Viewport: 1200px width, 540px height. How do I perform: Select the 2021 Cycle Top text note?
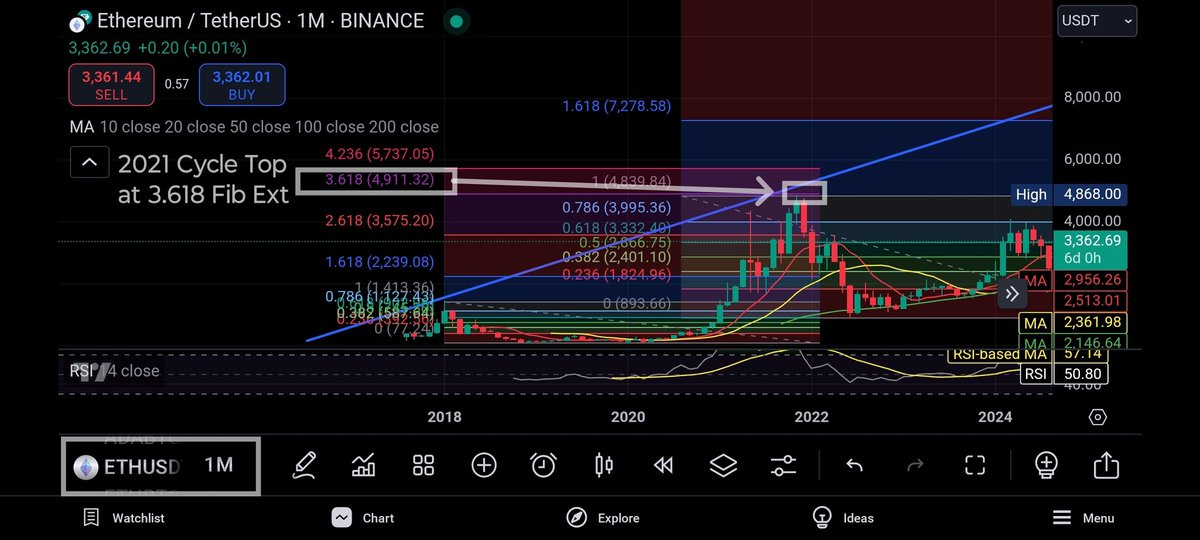(203, 179)
